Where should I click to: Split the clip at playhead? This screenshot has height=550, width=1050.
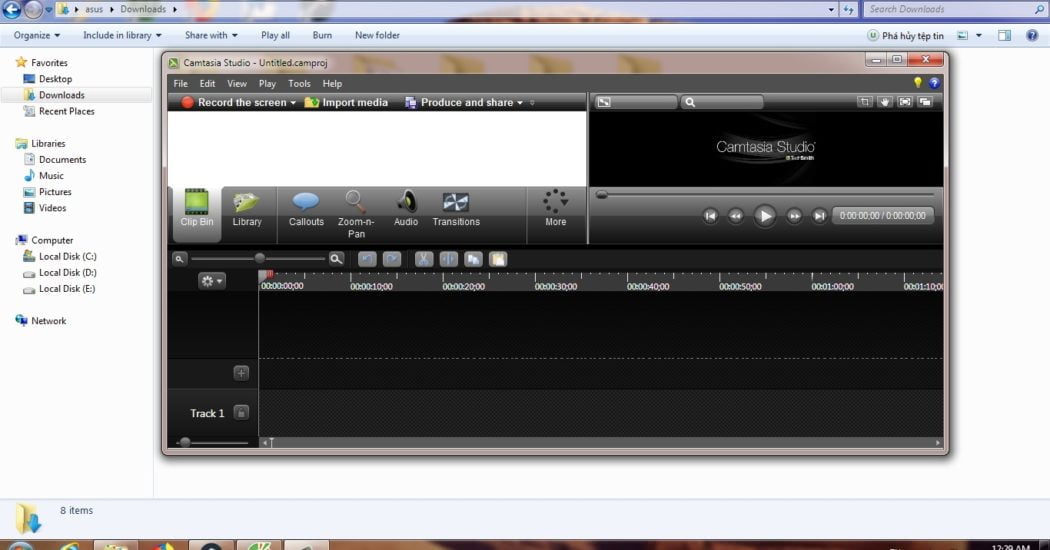449,259
